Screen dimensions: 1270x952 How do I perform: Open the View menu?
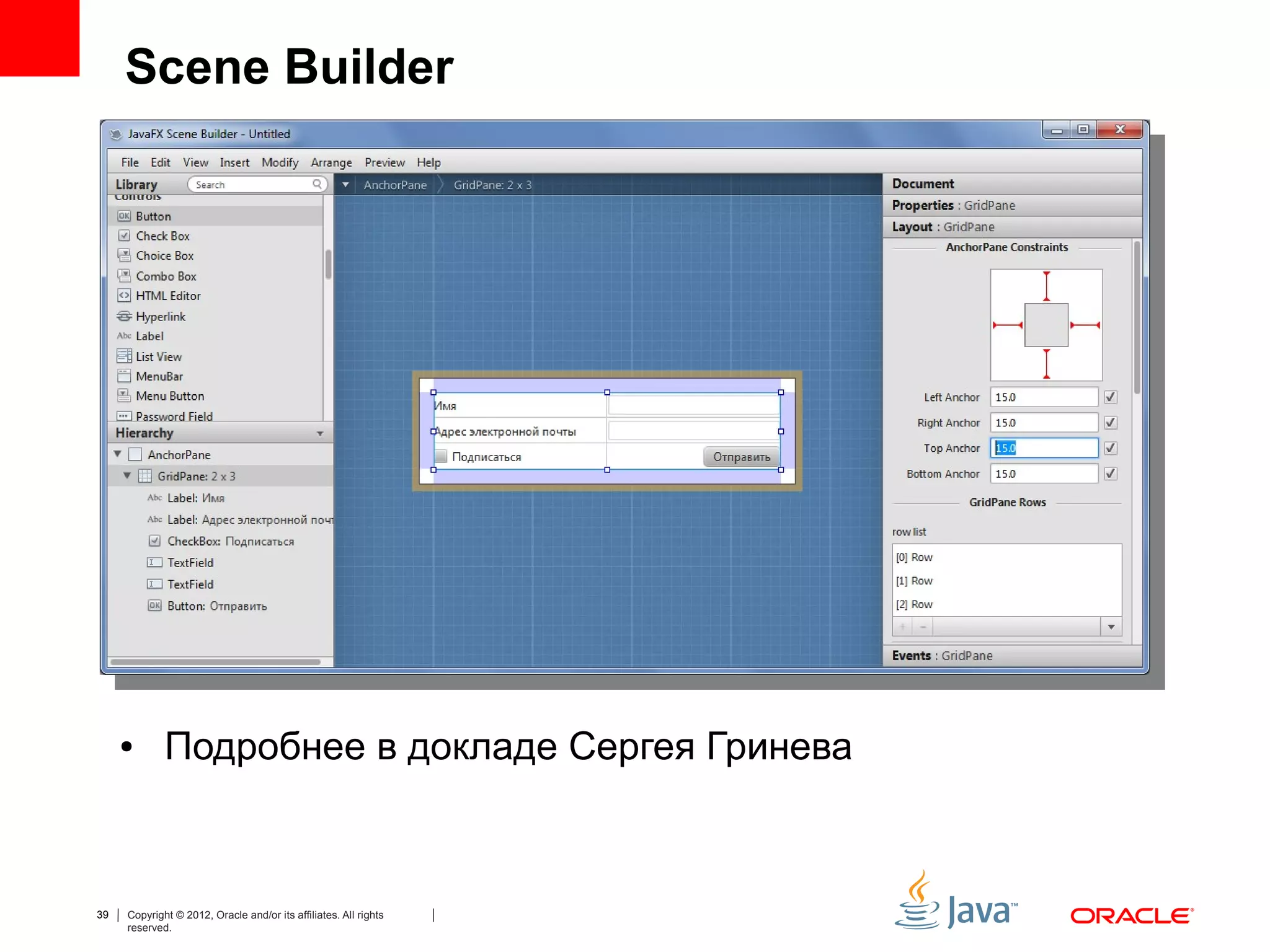pyautogui.click(x=195, y=162)
